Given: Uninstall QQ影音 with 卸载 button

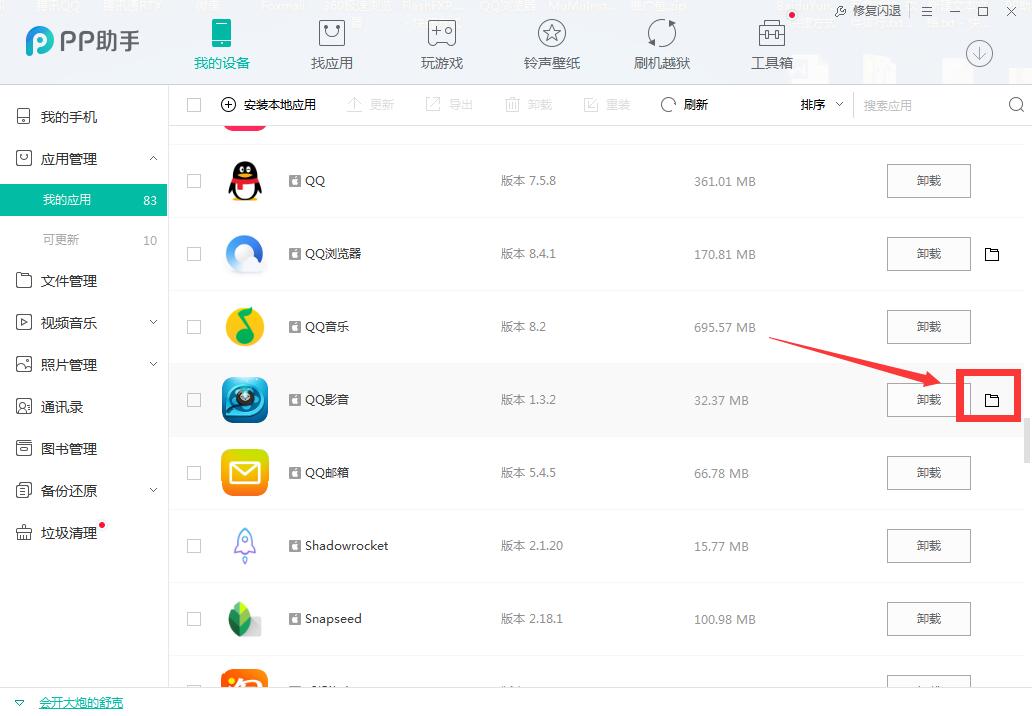Looking at the screenshot, I should pos(929,400).
